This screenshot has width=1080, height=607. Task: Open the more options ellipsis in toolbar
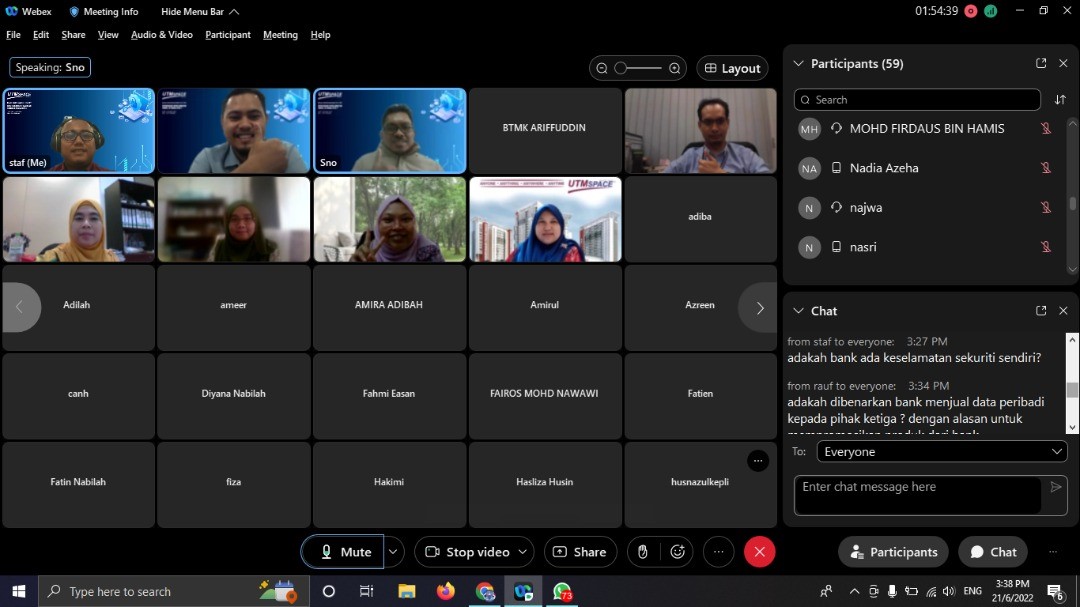point(718,552)
